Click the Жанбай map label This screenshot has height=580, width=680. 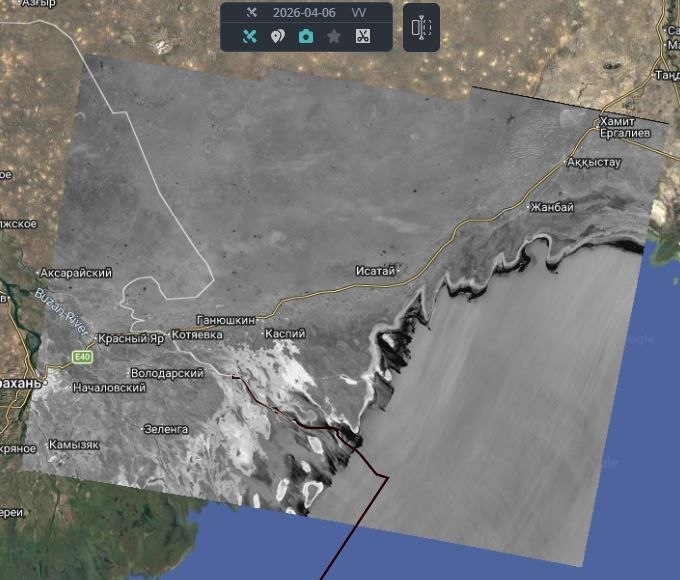[x=551, y=207]
